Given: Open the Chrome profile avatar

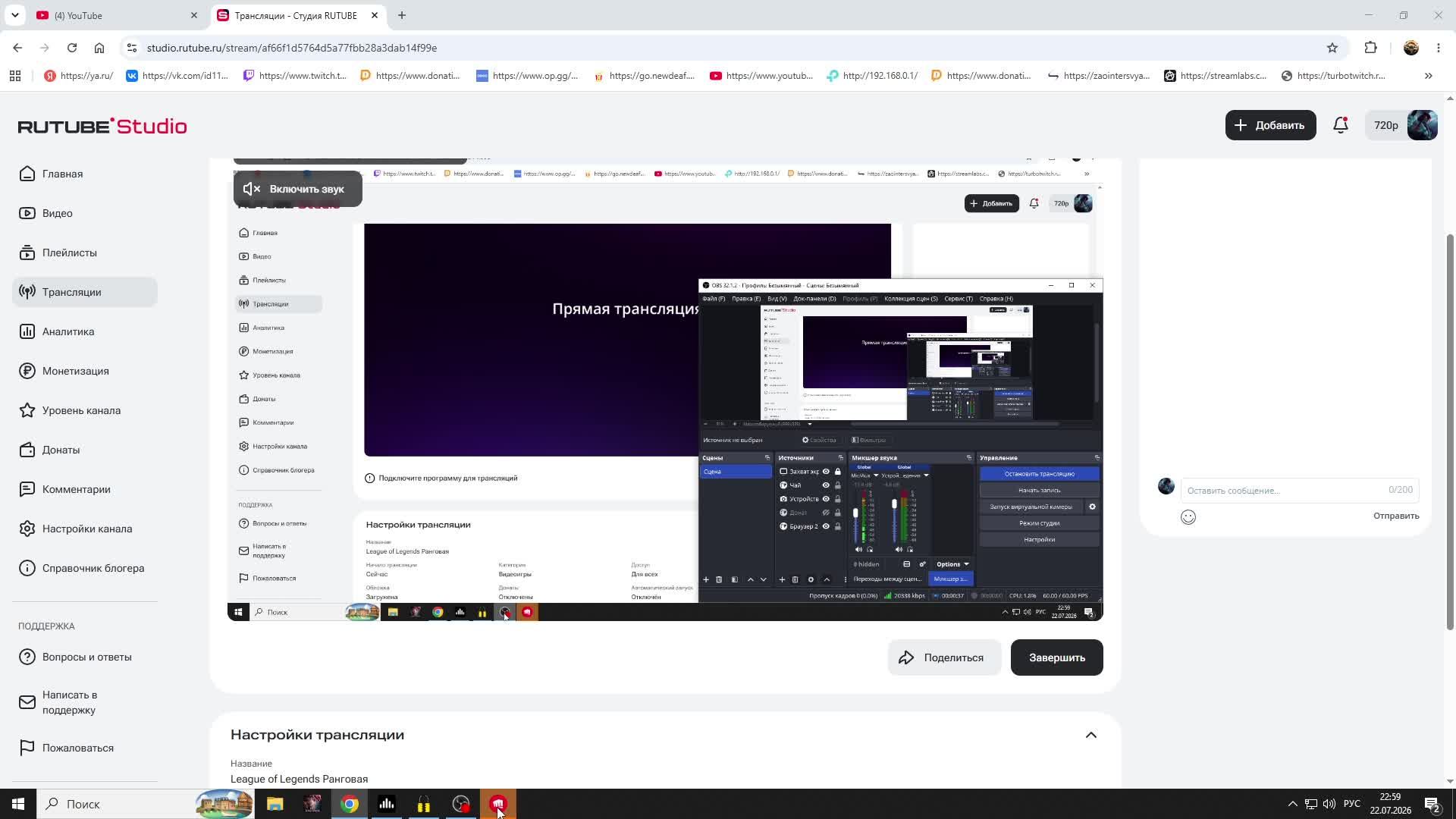Looking at the screenshot, I should pos(1411,48).
